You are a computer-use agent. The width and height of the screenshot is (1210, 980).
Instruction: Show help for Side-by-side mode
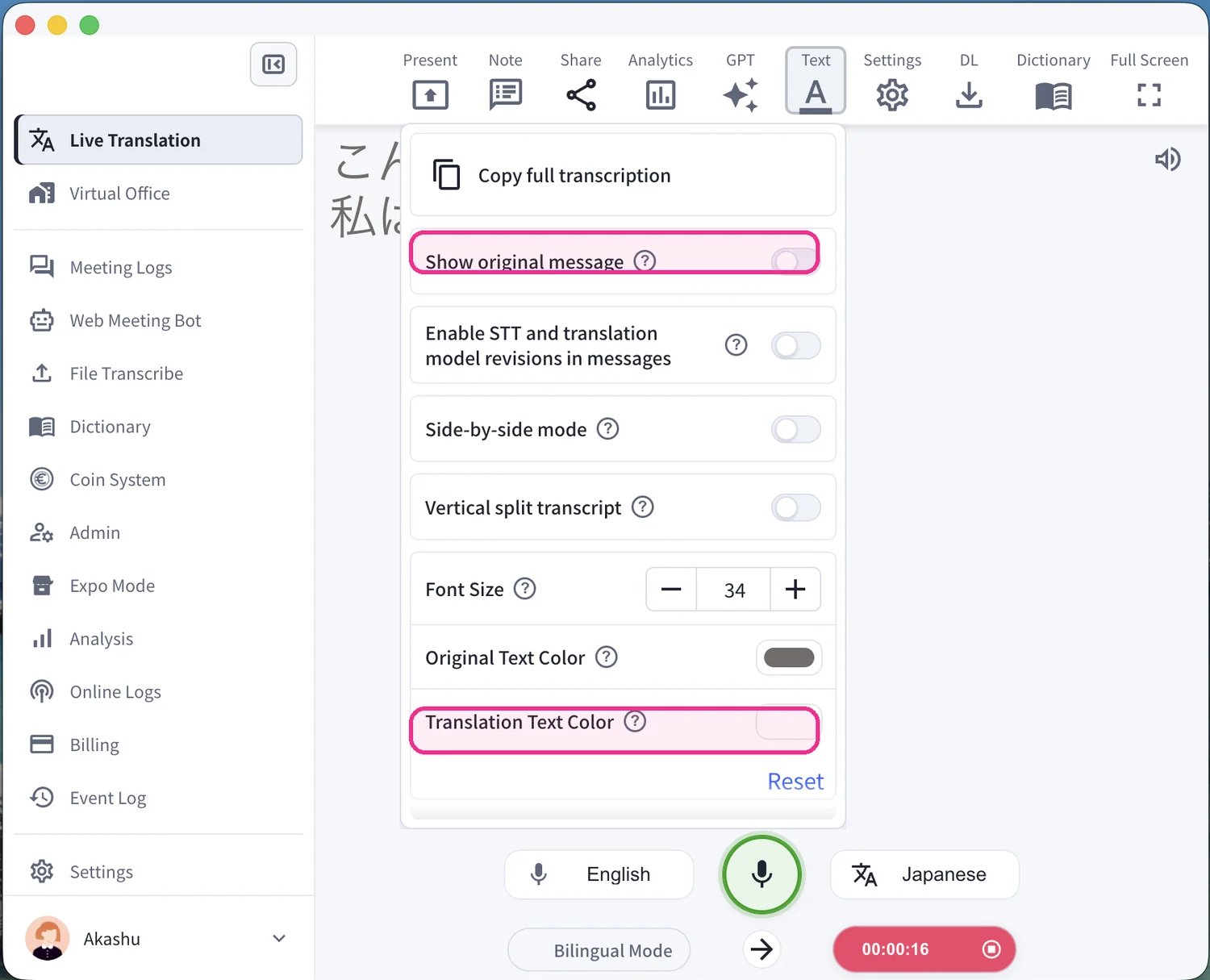[x=607, y=428]
